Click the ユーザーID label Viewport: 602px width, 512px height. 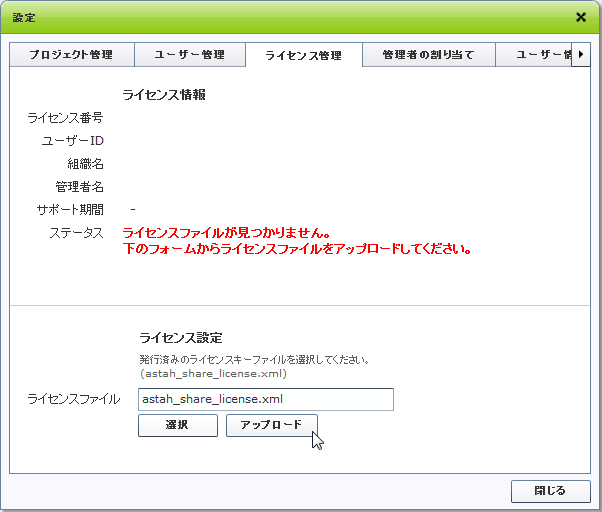[73, 141]
